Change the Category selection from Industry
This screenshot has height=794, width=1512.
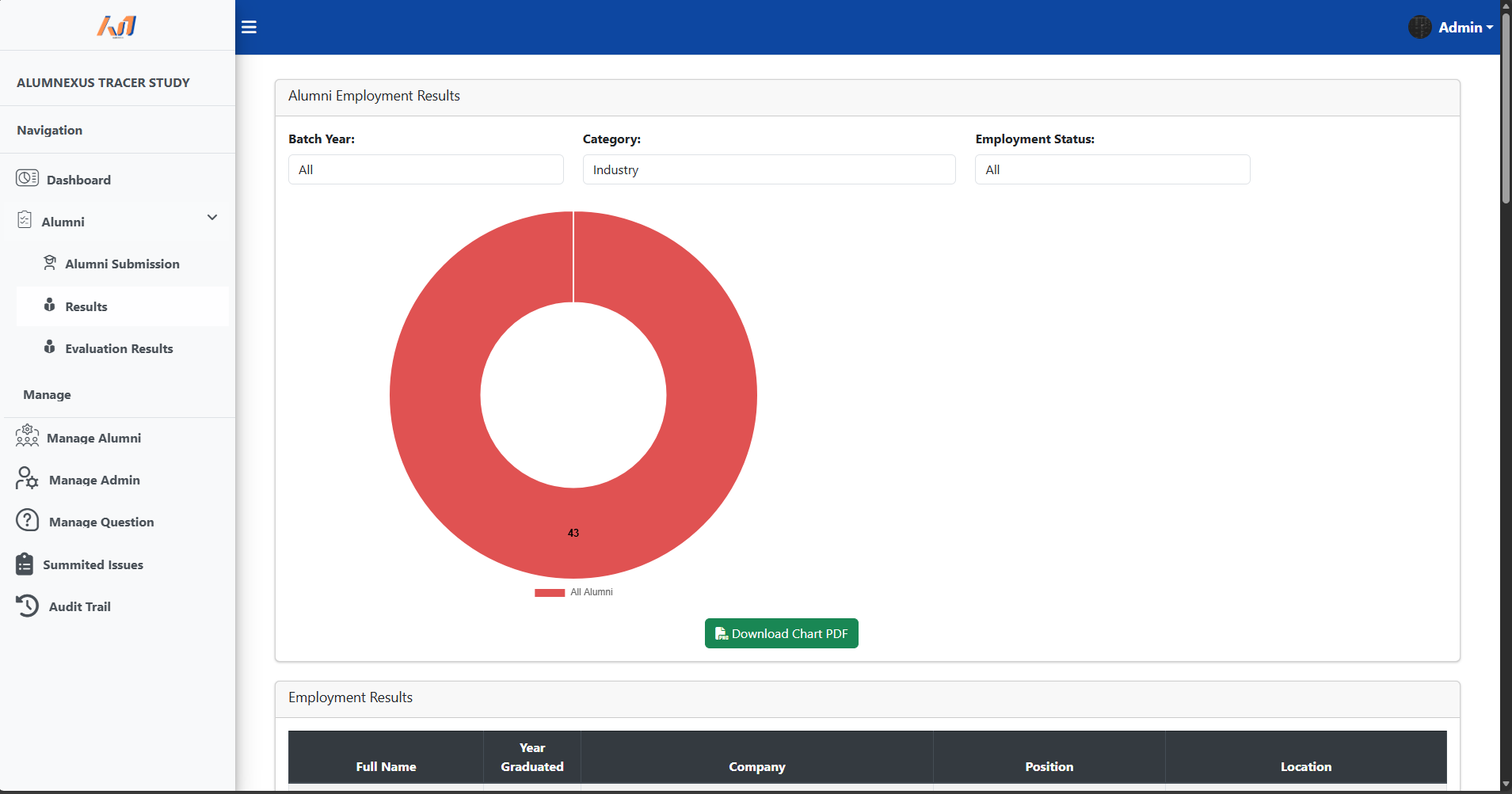coord(768,169)
